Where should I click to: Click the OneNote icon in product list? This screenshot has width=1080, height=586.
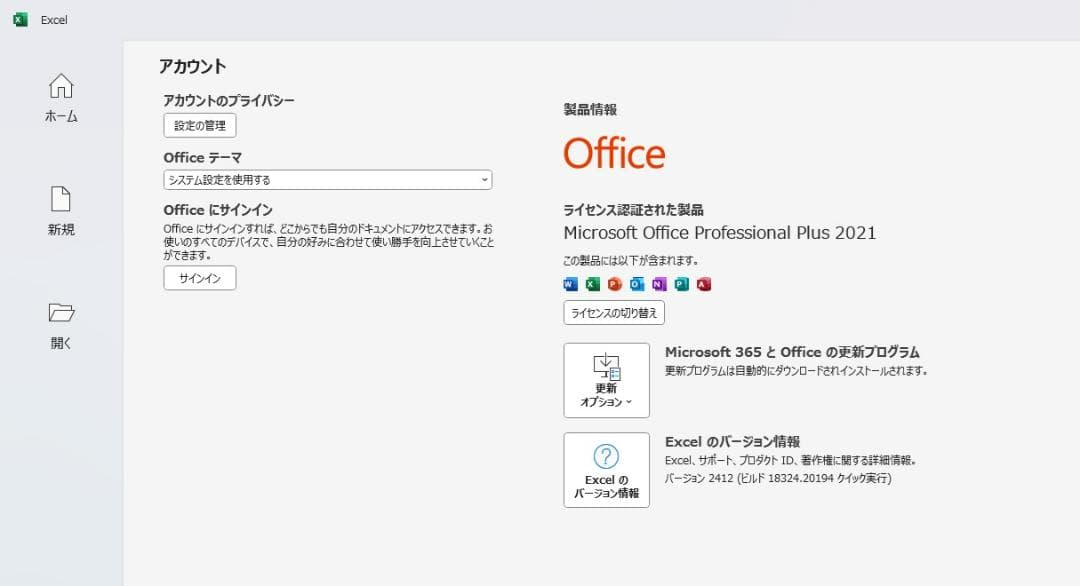(x=659, y=284)
